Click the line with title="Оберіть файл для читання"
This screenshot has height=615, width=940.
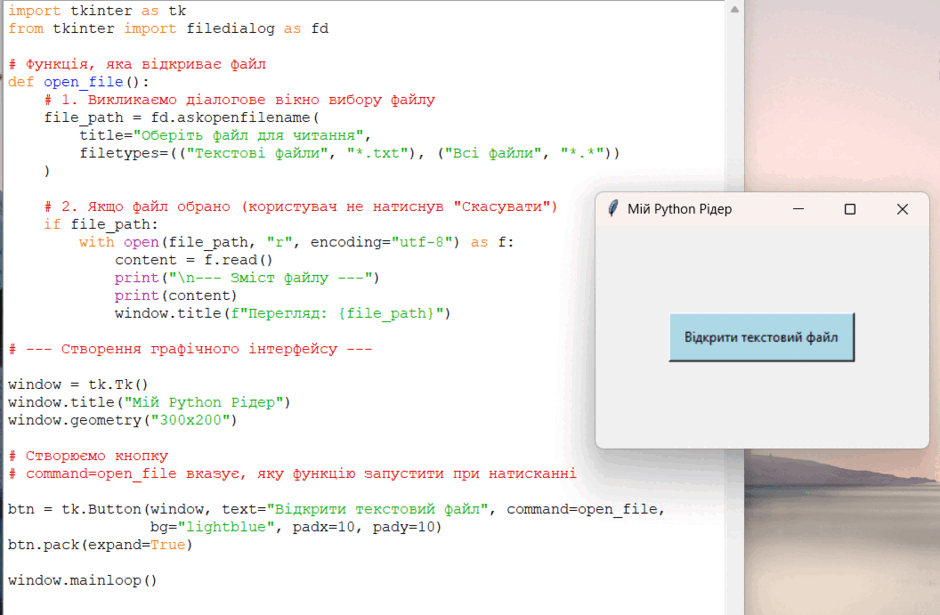click(x=225, y=135)
